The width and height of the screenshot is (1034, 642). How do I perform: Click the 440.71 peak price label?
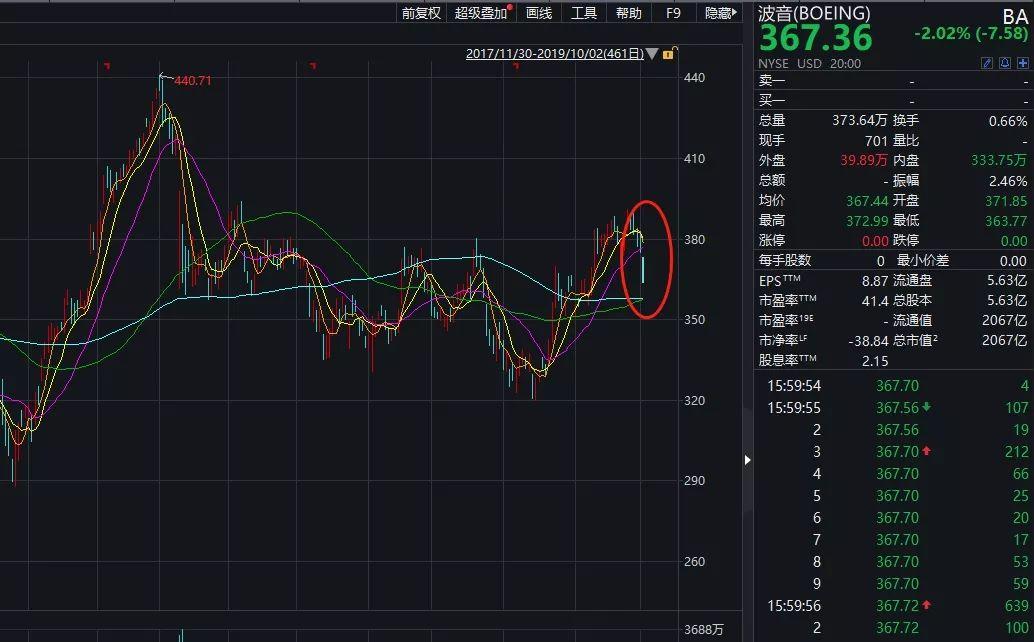193,80
